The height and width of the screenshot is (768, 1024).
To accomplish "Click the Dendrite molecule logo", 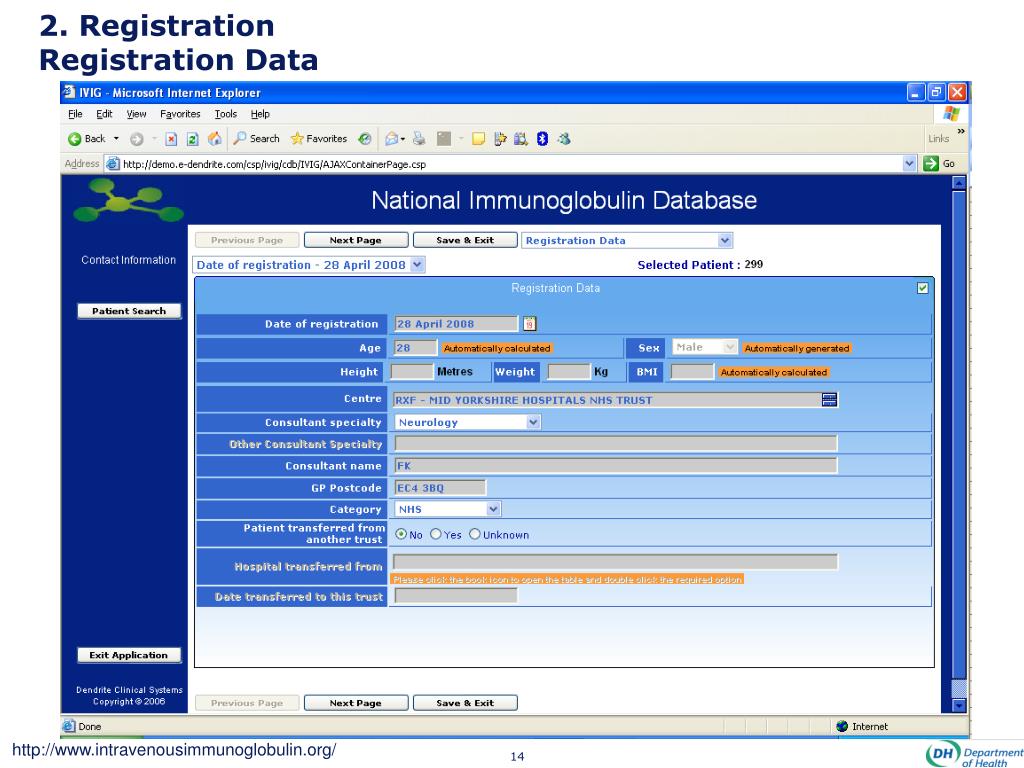I will (128, 202).
